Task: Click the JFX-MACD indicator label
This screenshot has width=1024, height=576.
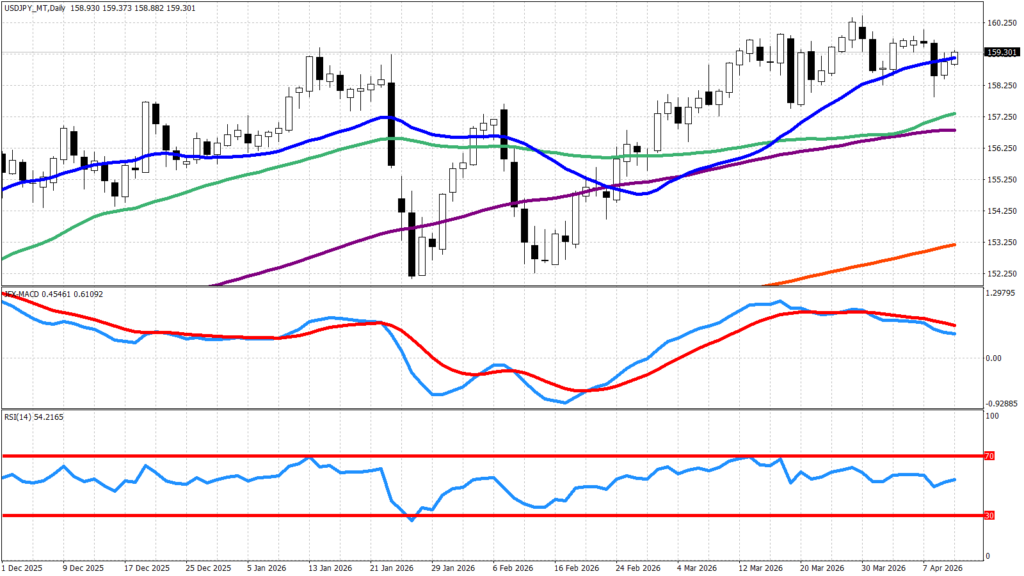Action: [24, 294]
